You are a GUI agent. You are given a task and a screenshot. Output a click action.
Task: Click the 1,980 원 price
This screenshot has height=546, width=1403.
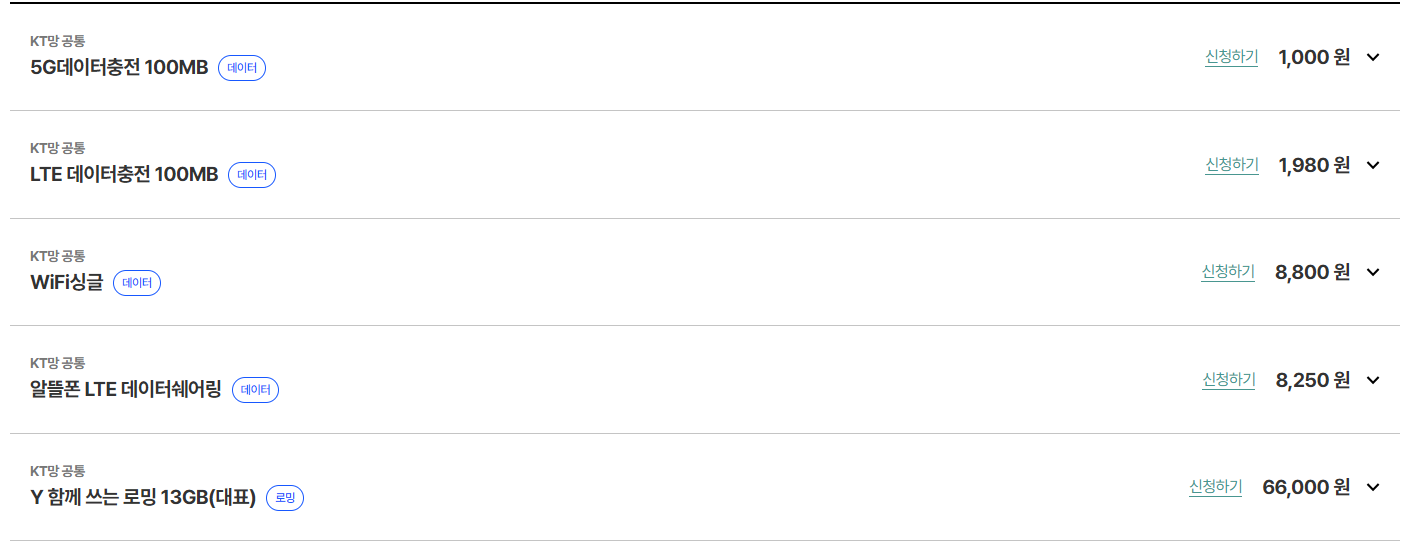(1314, 165)
